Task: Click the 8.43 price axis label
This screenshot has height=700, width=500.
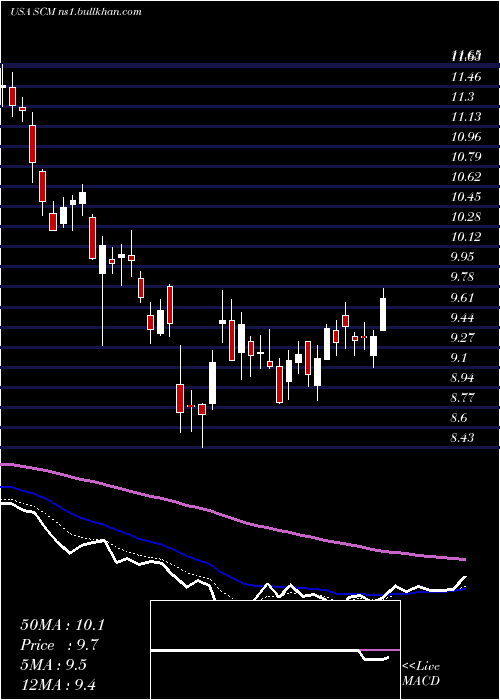Action: pos(462,438)
